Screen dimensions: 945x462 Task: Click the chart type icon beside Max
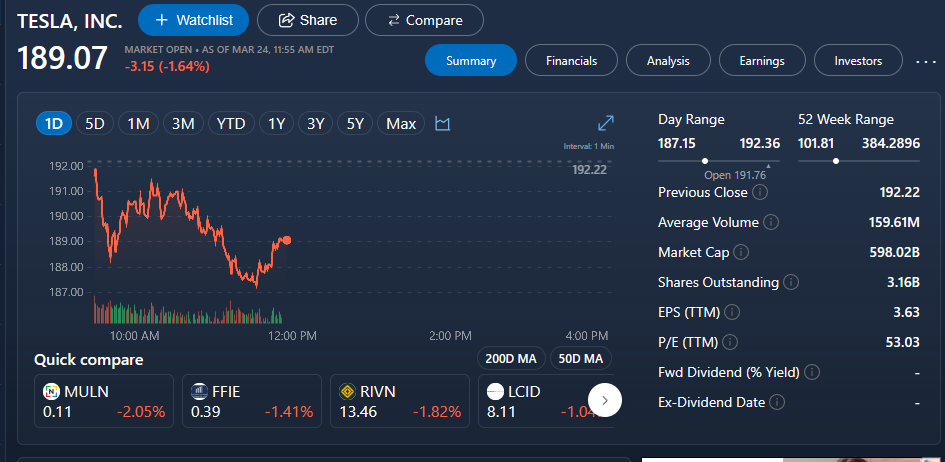[x=443, y=124]
